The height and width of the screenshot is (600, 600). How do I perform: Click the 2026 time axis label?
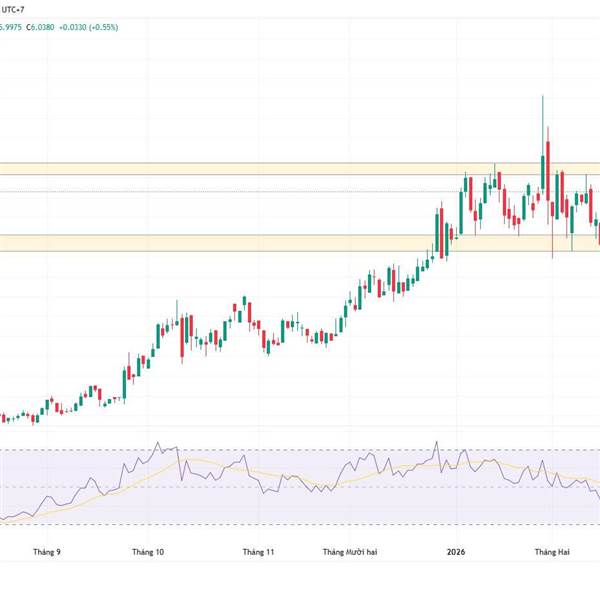pos(456,552)
